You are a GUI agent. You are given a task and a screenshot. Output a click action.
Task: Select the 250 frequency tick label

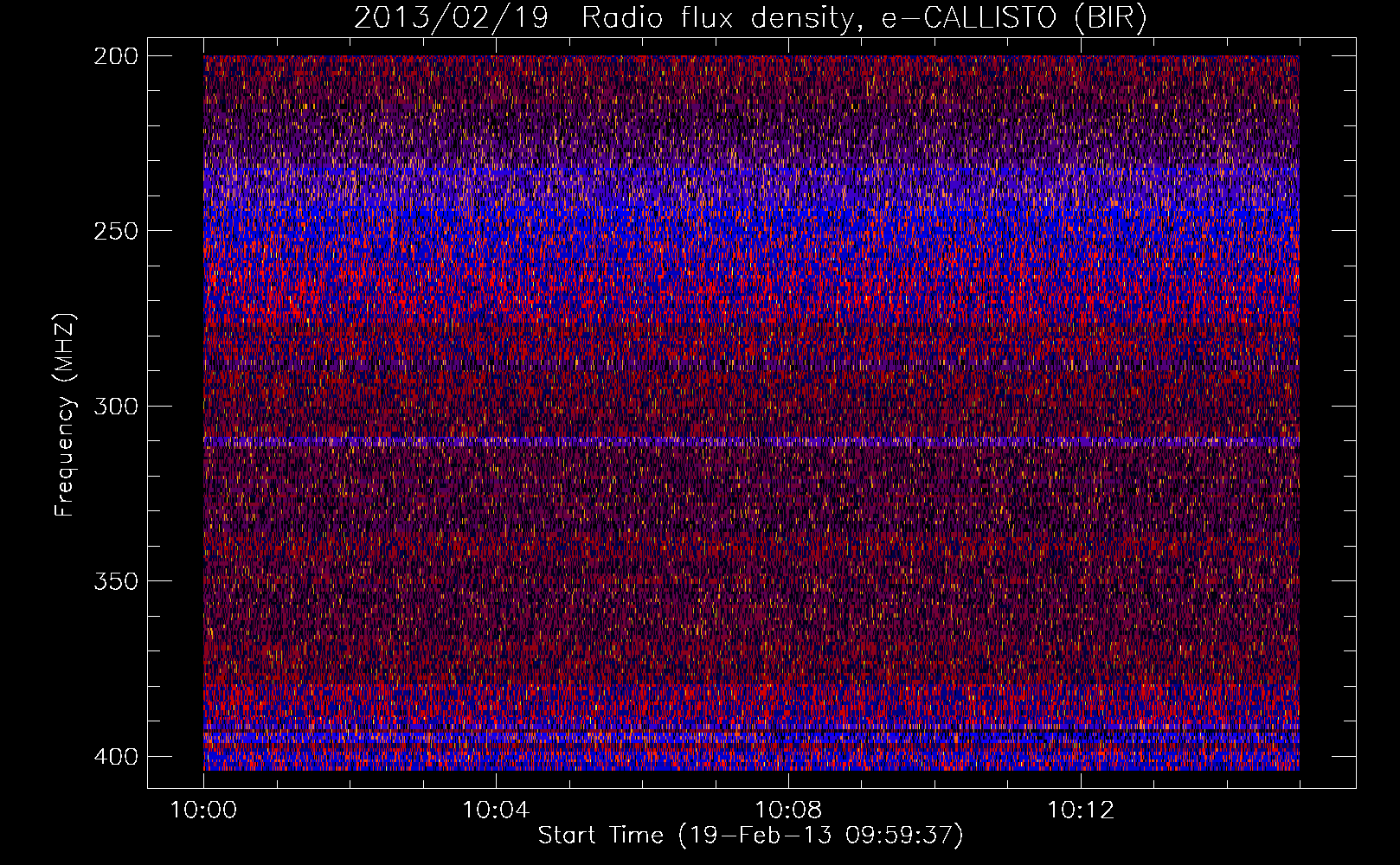[x=115, y=231]
